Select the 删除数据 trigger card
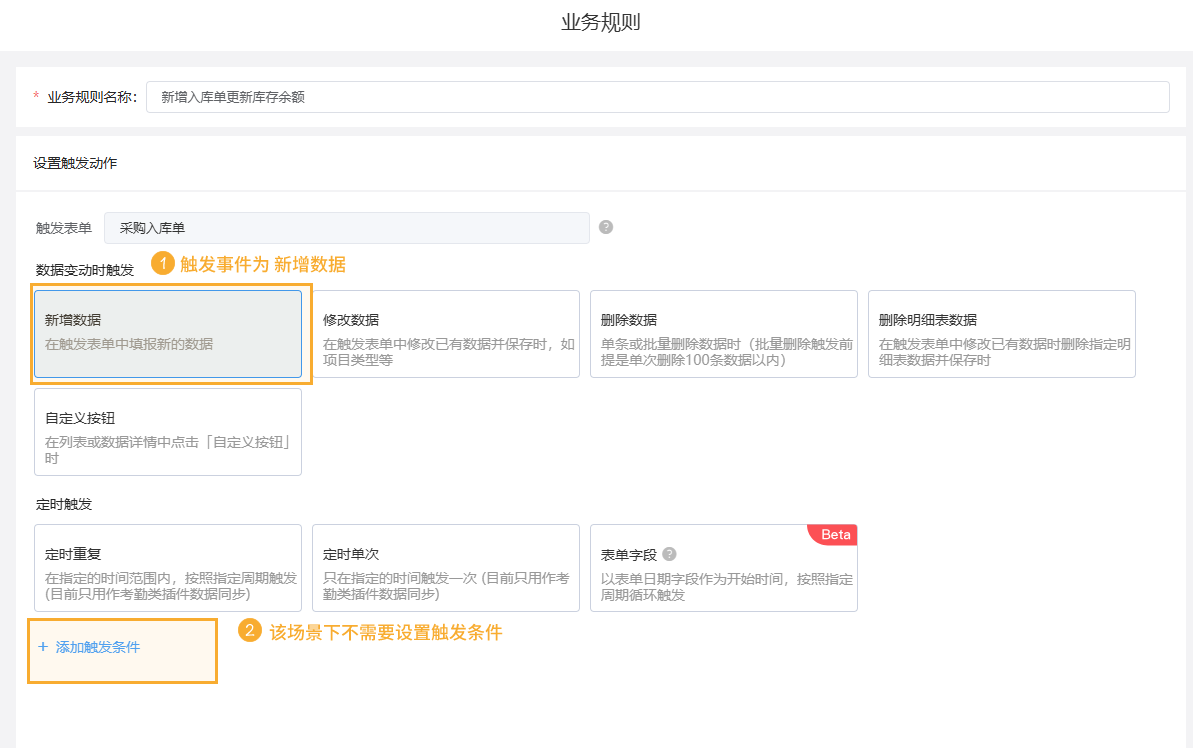This screenshot has height=748, width=1193. coord(723,334)
